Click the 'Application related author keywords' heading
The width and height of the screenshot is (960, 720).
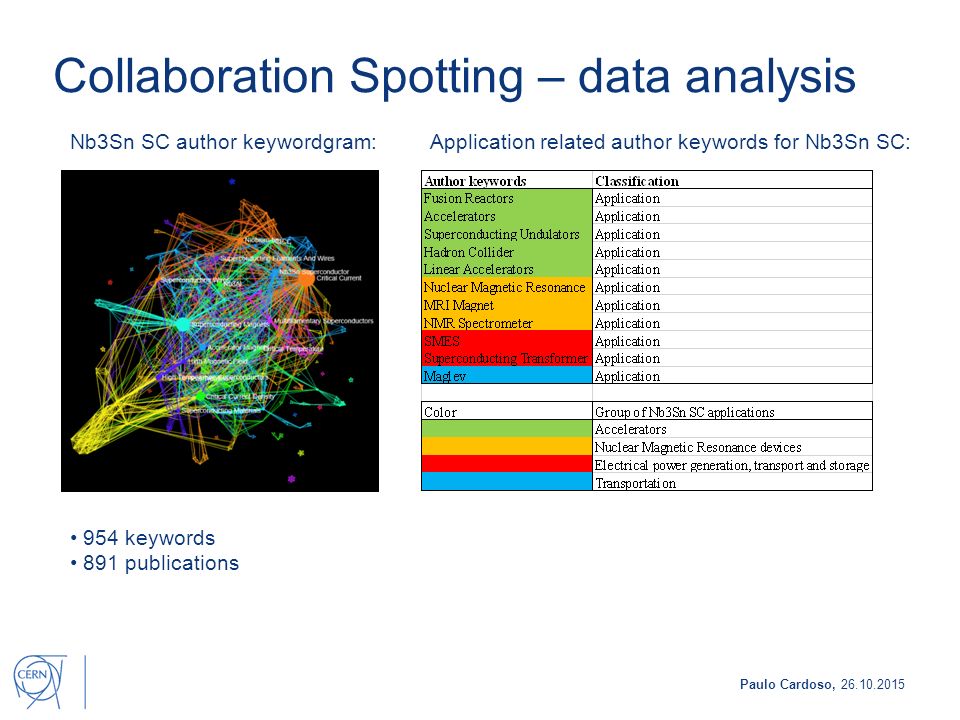670,142
